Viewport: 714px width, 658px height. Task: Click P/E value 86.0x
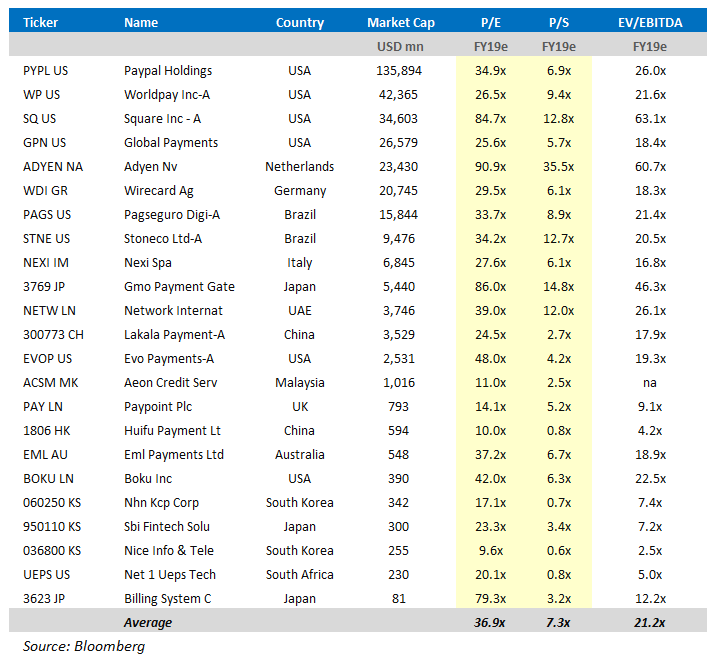[x=490, y=287]
